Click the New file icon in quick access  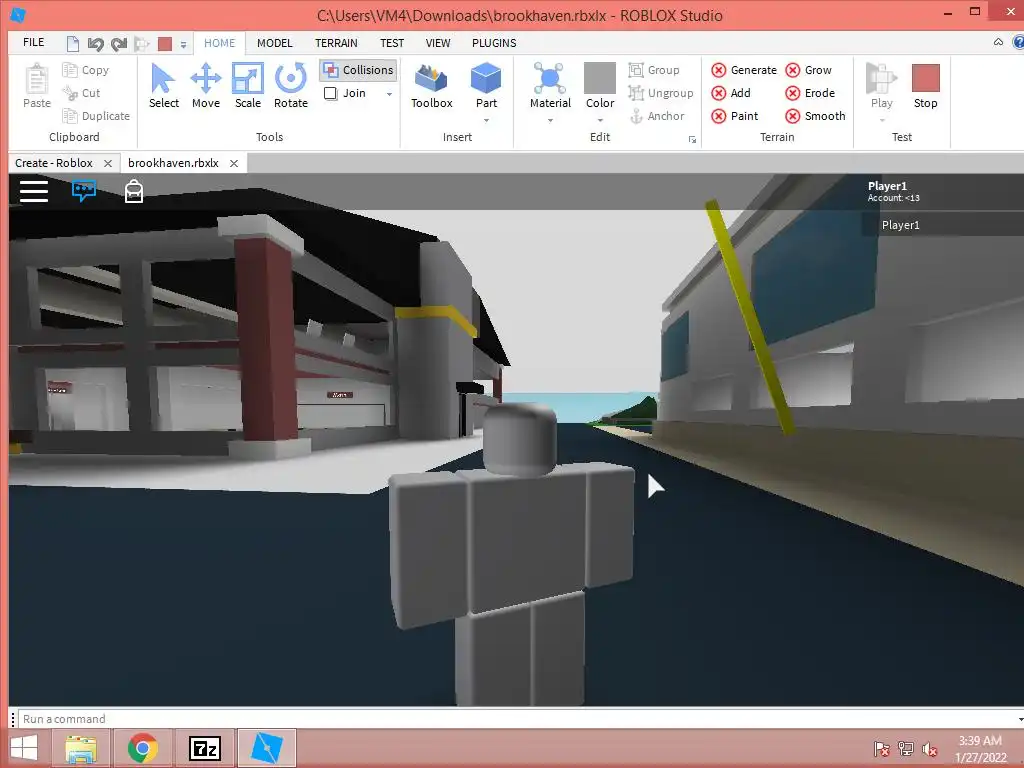pyautogui.click(x=72, y=44)
